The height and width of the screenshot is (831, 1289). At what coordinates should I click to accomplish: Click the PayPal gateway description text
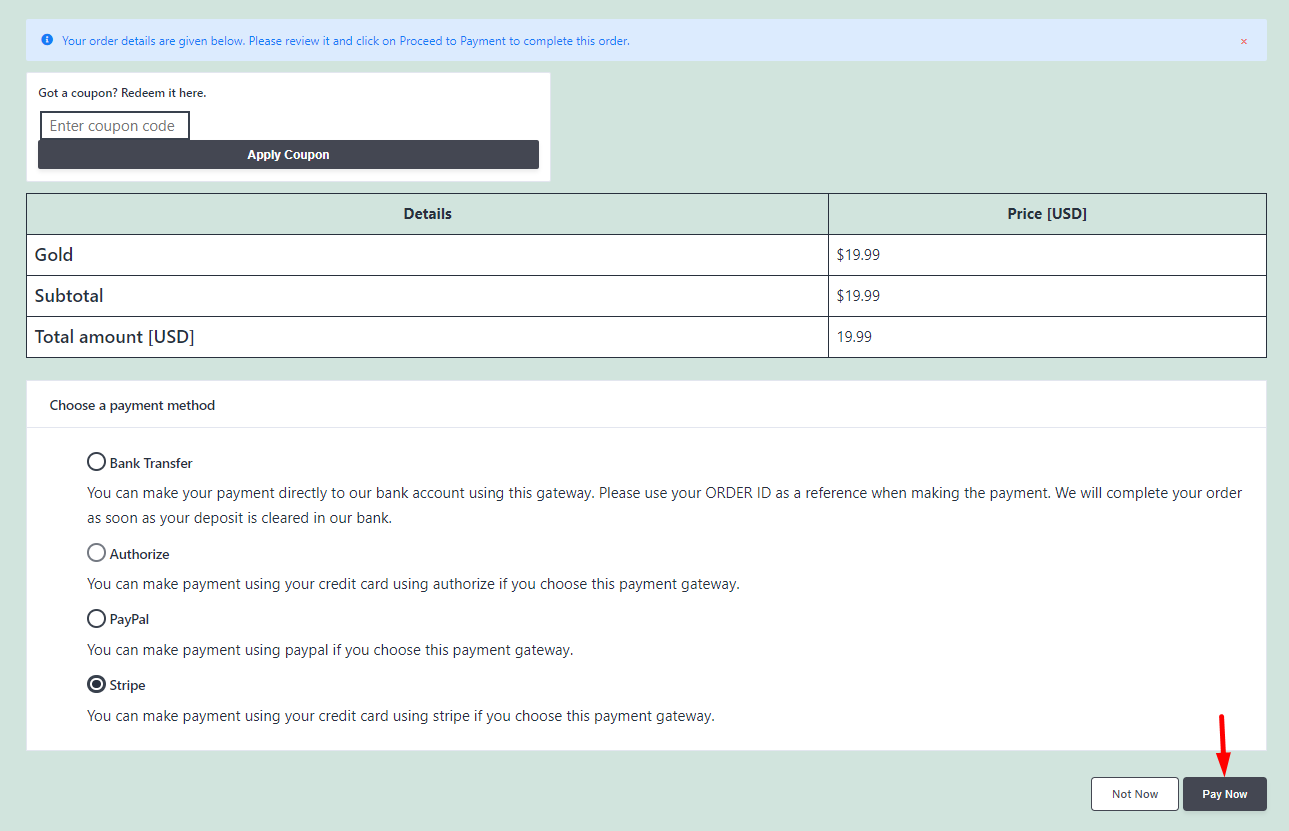pyautogui.click(x=330, y=650)
